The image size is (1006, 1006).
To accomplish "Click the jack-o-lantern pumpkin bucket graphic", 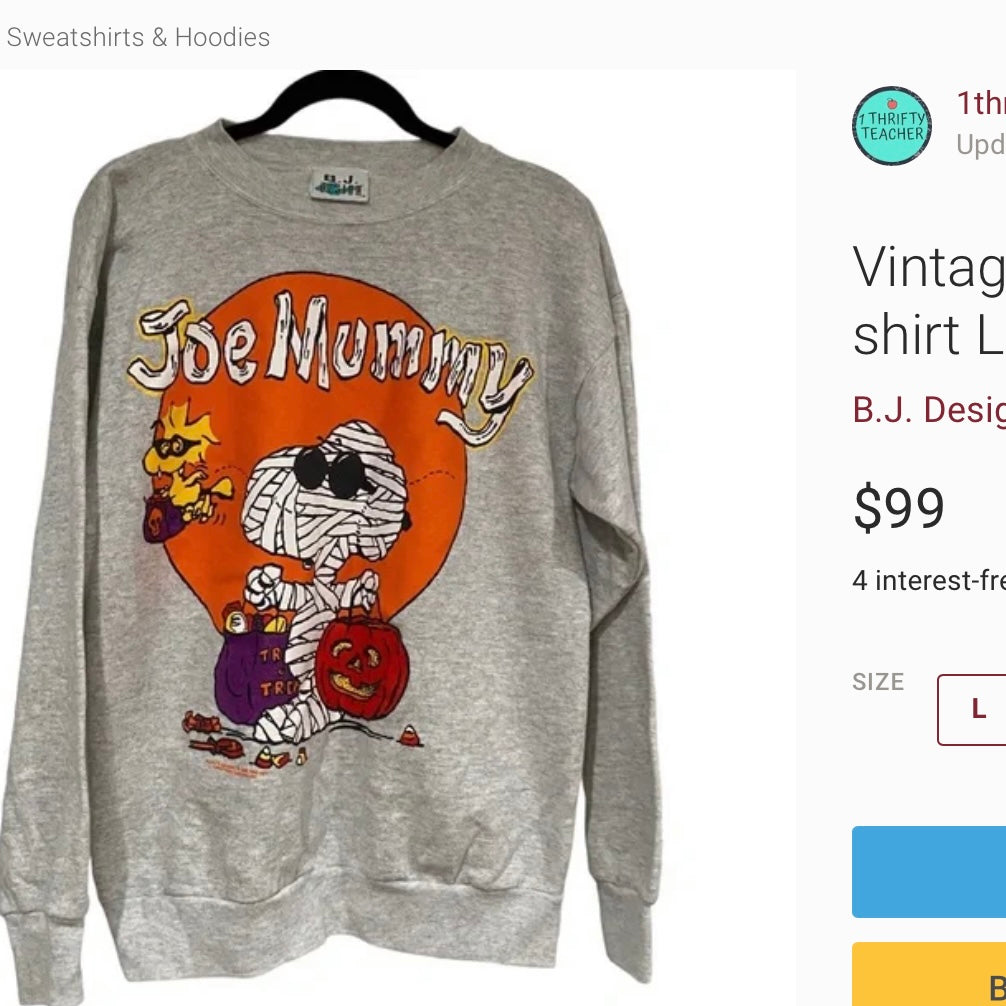I will coord(362,668).
